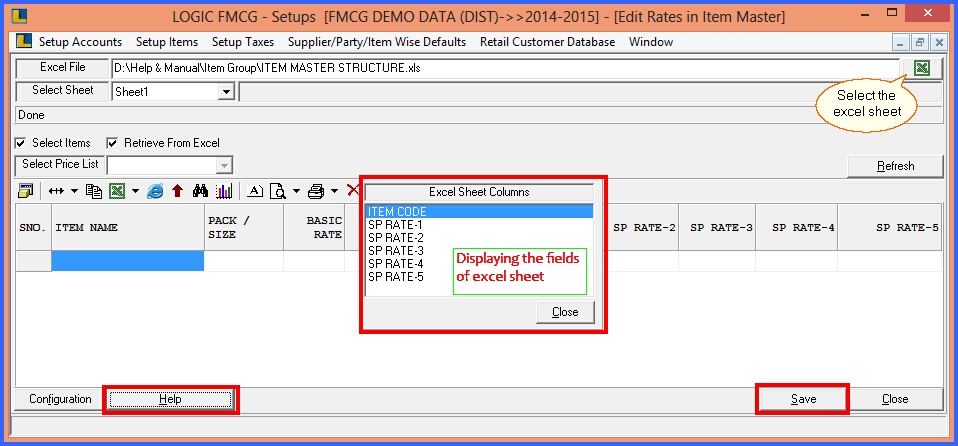Screen dimensions: 958x446
Task: Click the Select Price List label button
Action: point(60,164)
